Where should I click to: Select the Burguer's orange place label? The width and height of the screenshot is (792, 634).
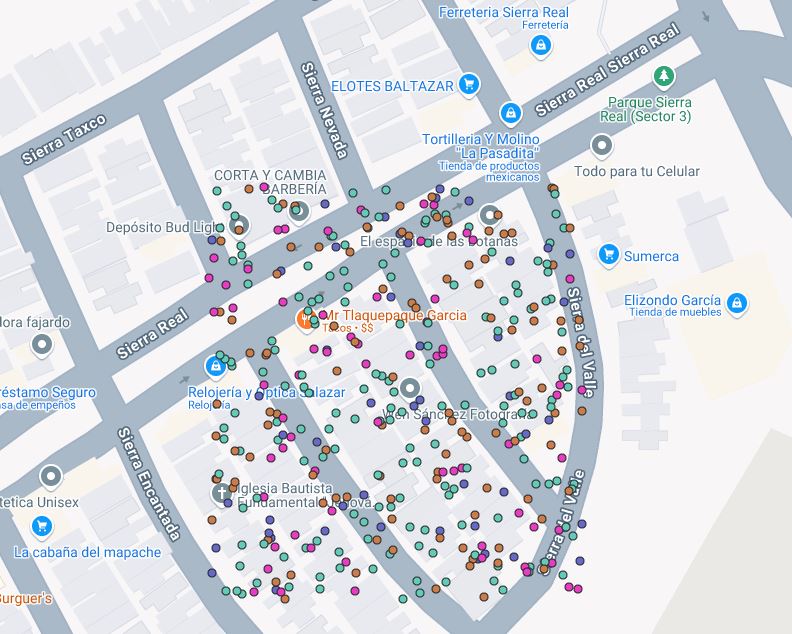coord(20,599)
